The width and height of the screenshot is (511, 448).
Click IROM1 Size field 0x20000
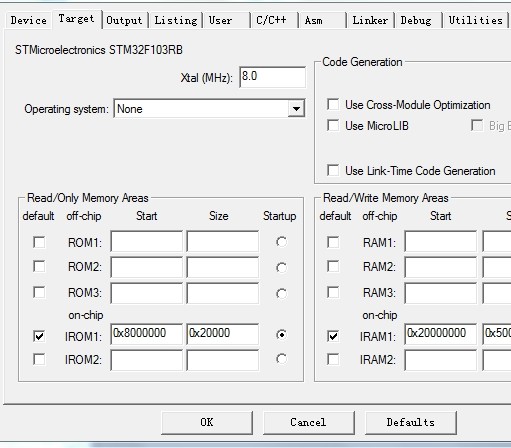(x=222, y=334)
